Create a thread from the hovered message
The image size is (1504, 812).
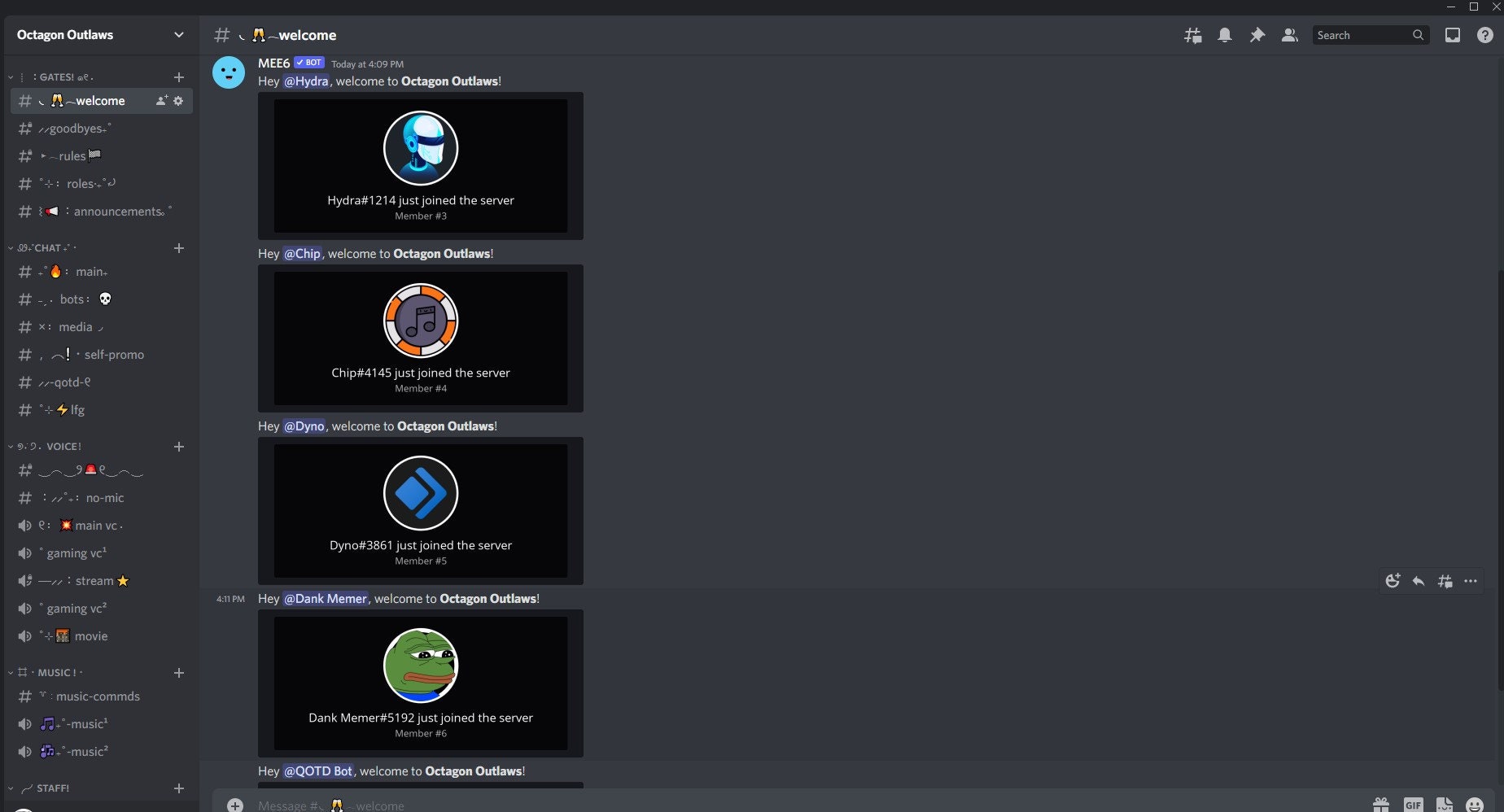1445,581
